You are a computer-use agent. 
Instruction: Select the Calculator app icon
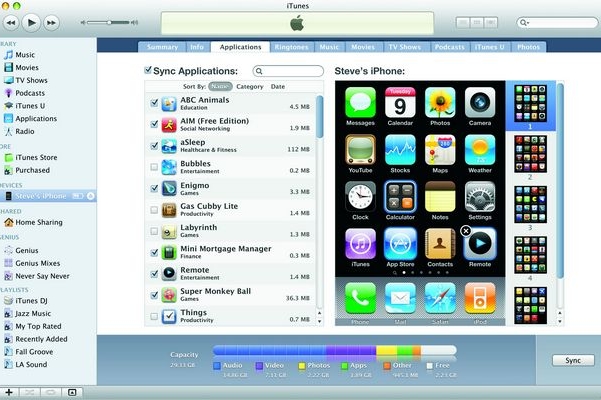(400, 197)
